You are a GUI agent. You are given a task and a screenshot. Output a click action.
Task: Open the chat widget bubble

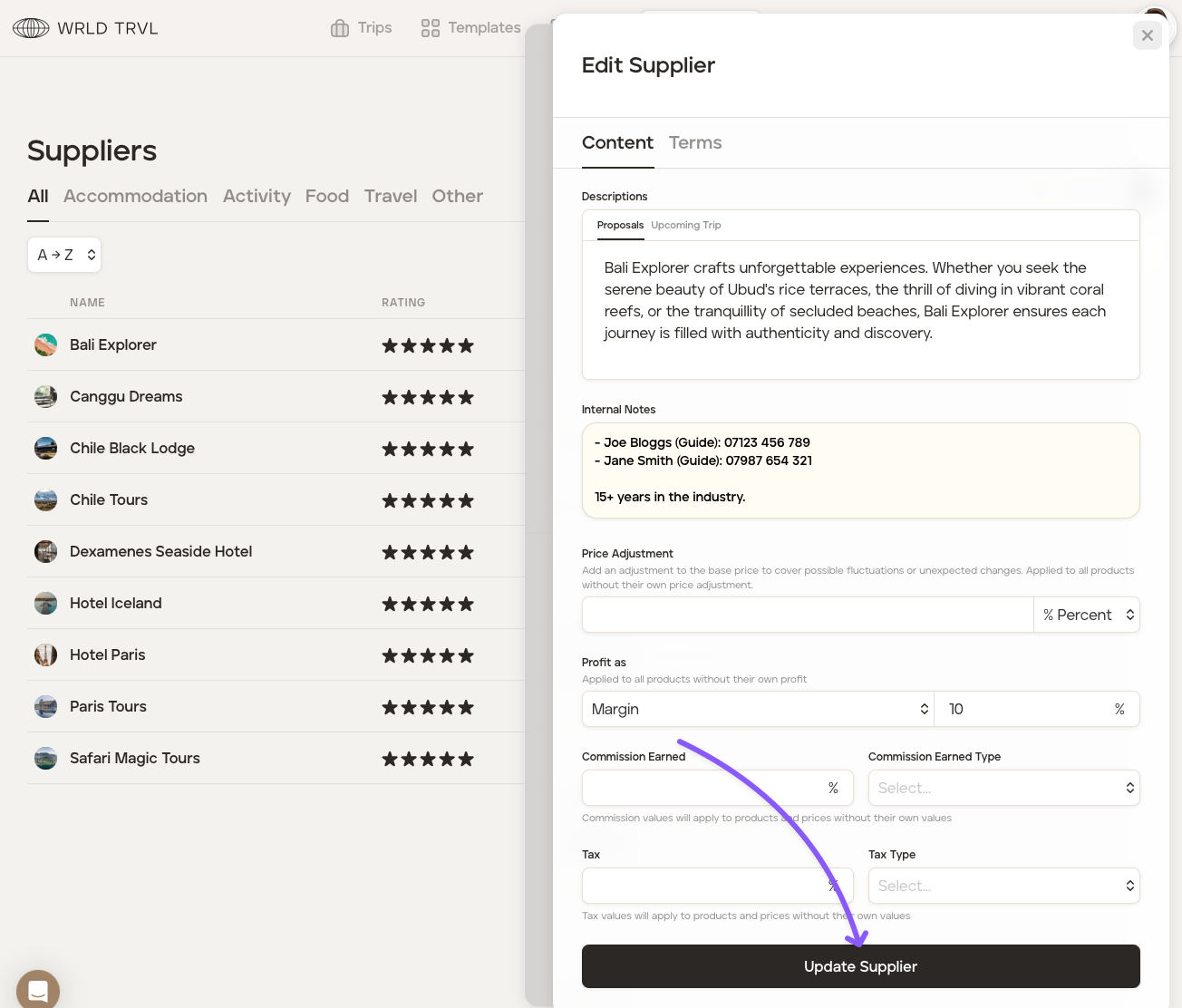(38, 990)
